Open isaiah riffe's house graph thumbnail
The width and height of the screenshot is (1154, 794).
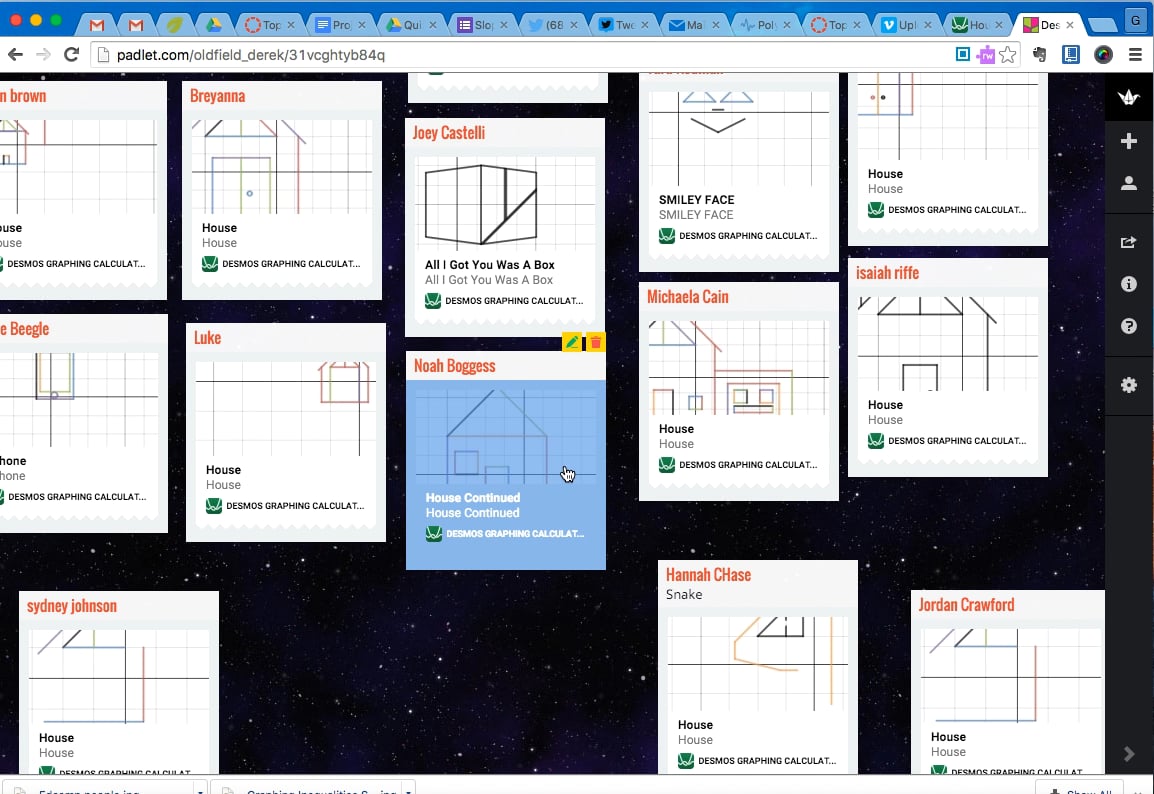[x=948, y=344]
